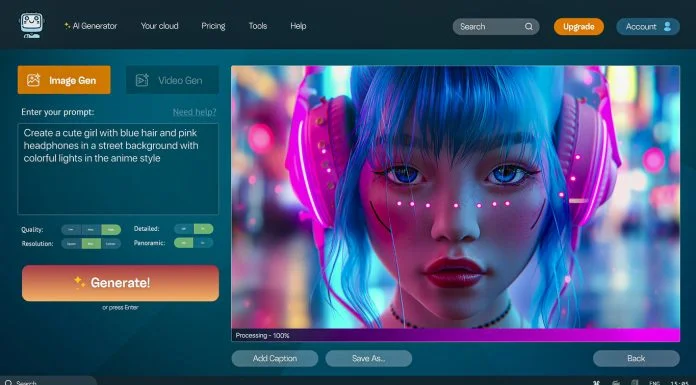The image size is (696, 385).
Task: Click the generated blue-haired girl image
Action: 455,198
